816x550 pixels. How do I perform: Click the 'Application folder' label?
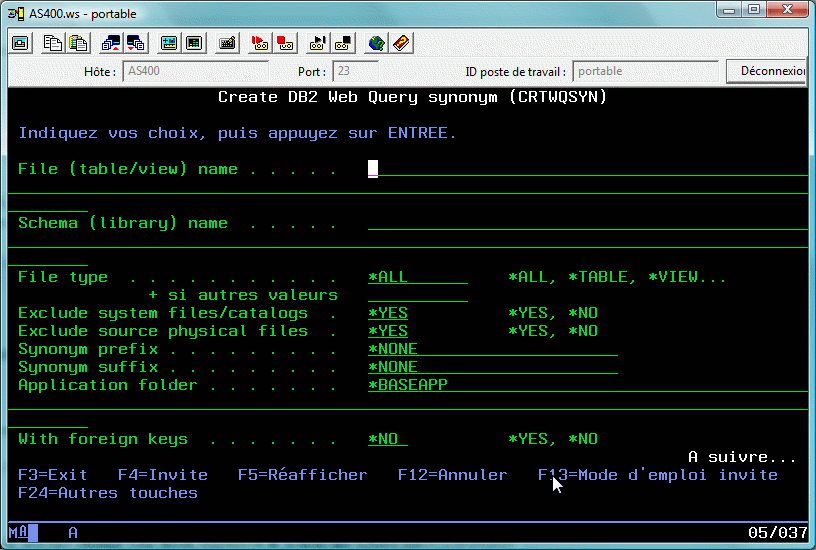tap(108, 385)
